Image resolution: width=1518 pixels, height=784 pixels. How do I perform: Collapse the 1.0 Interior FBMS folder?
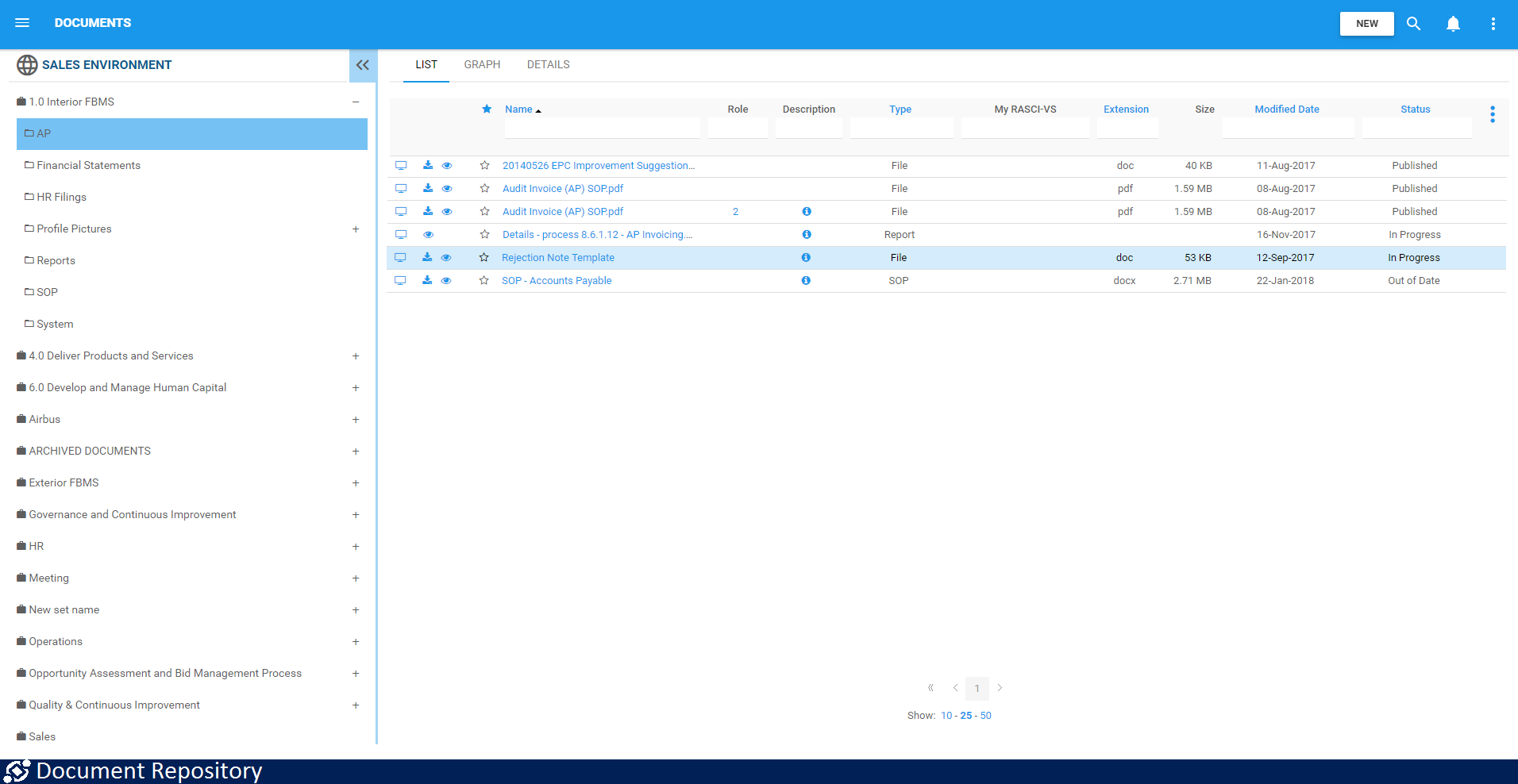tap(356, 102)
